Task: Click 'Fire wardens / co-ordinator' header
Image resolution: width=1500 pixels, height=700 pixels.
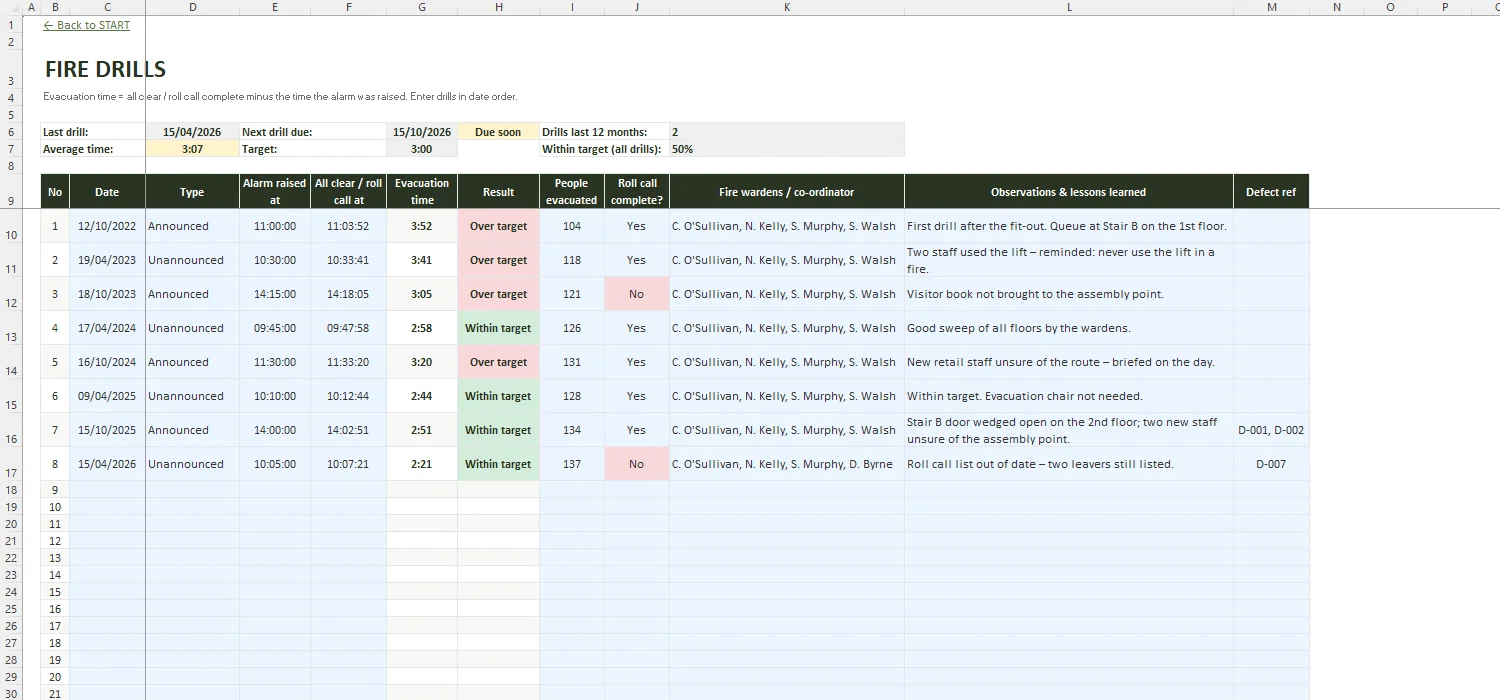Action: point(787,192)
